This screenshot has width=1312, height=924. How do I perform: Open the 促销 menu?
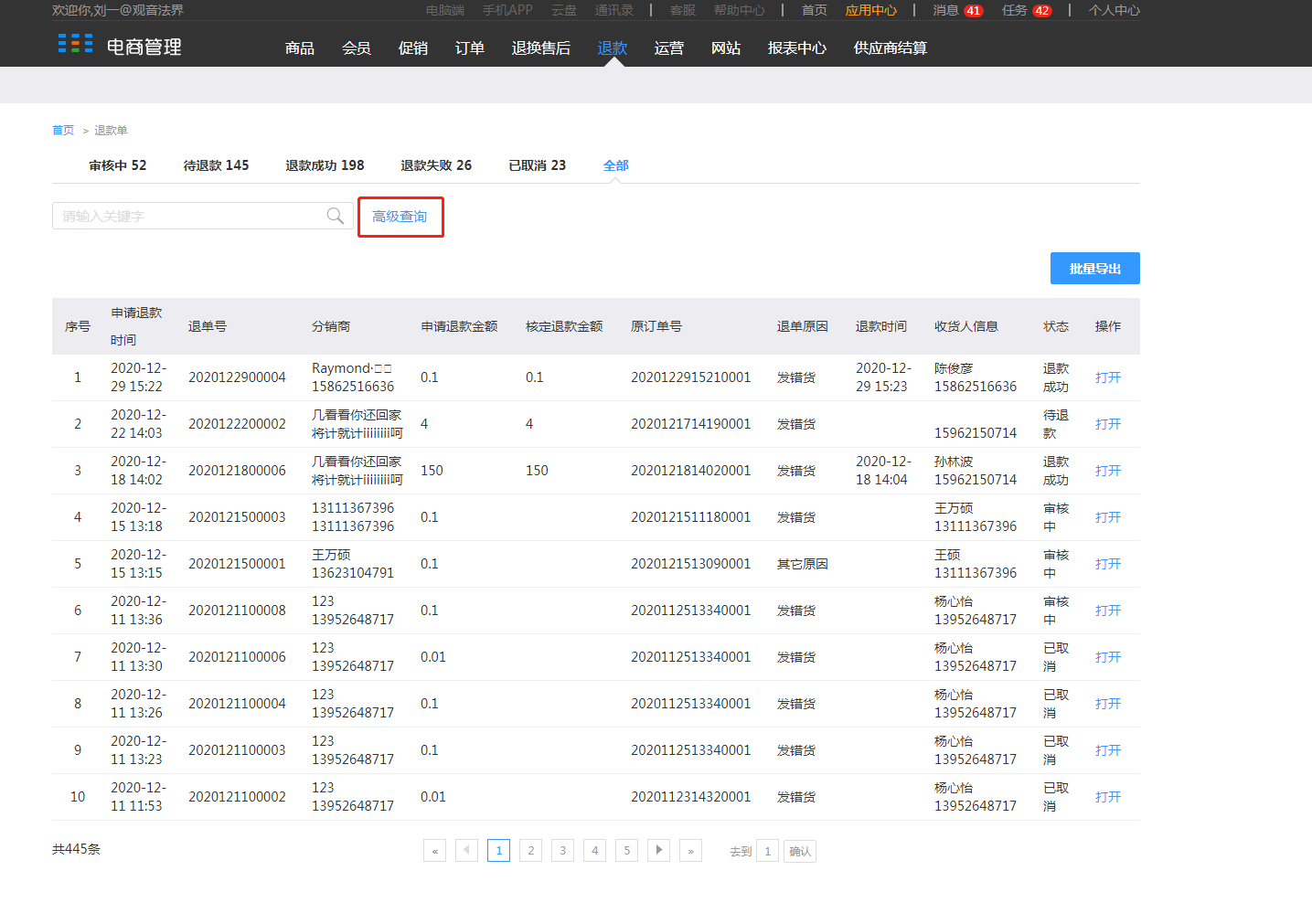(x=413, y=48)
